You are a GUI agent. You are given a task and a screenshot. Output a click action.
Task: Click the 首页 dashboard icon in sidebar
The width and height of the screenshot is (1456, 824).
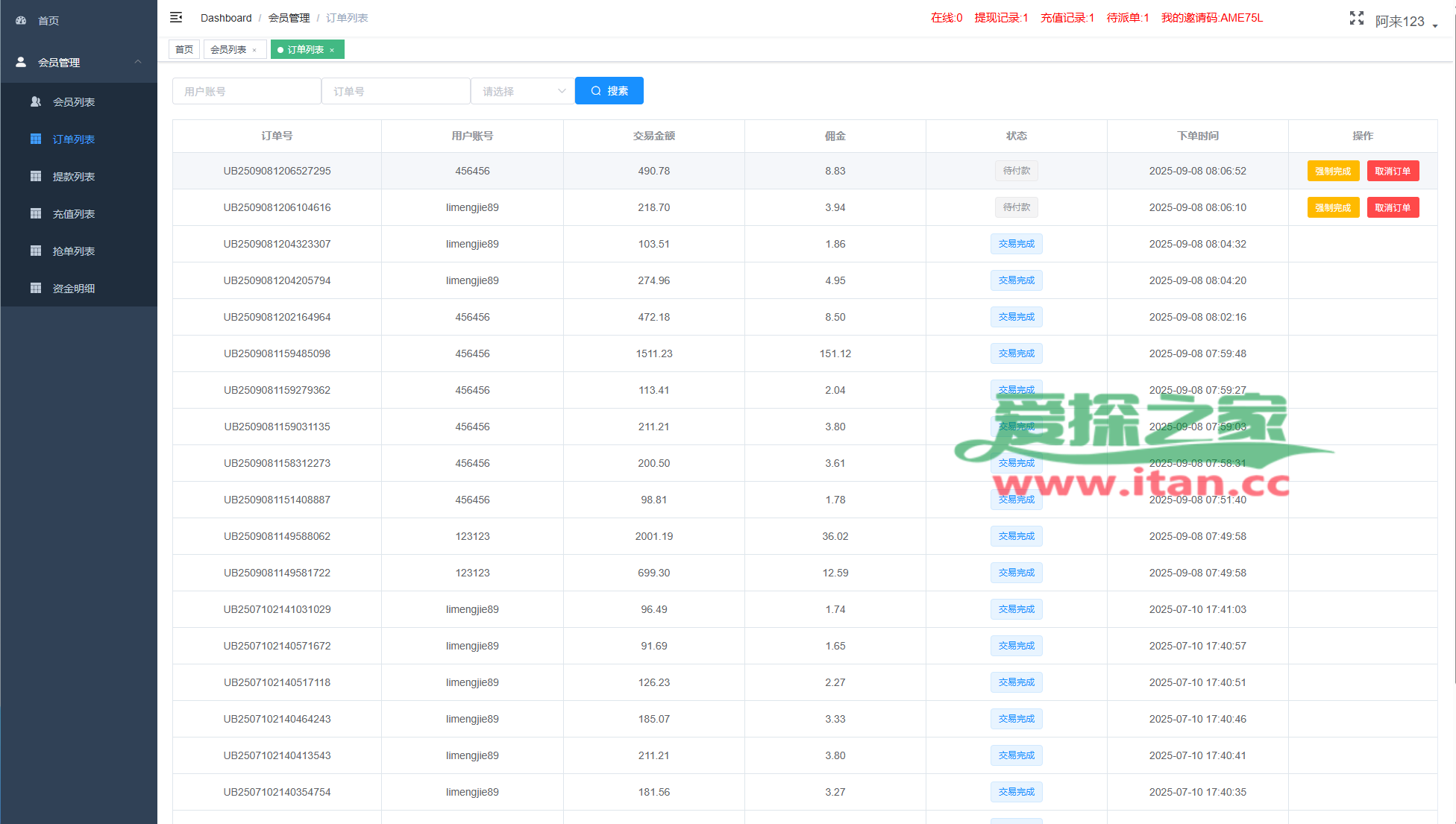tap(21, 21)
